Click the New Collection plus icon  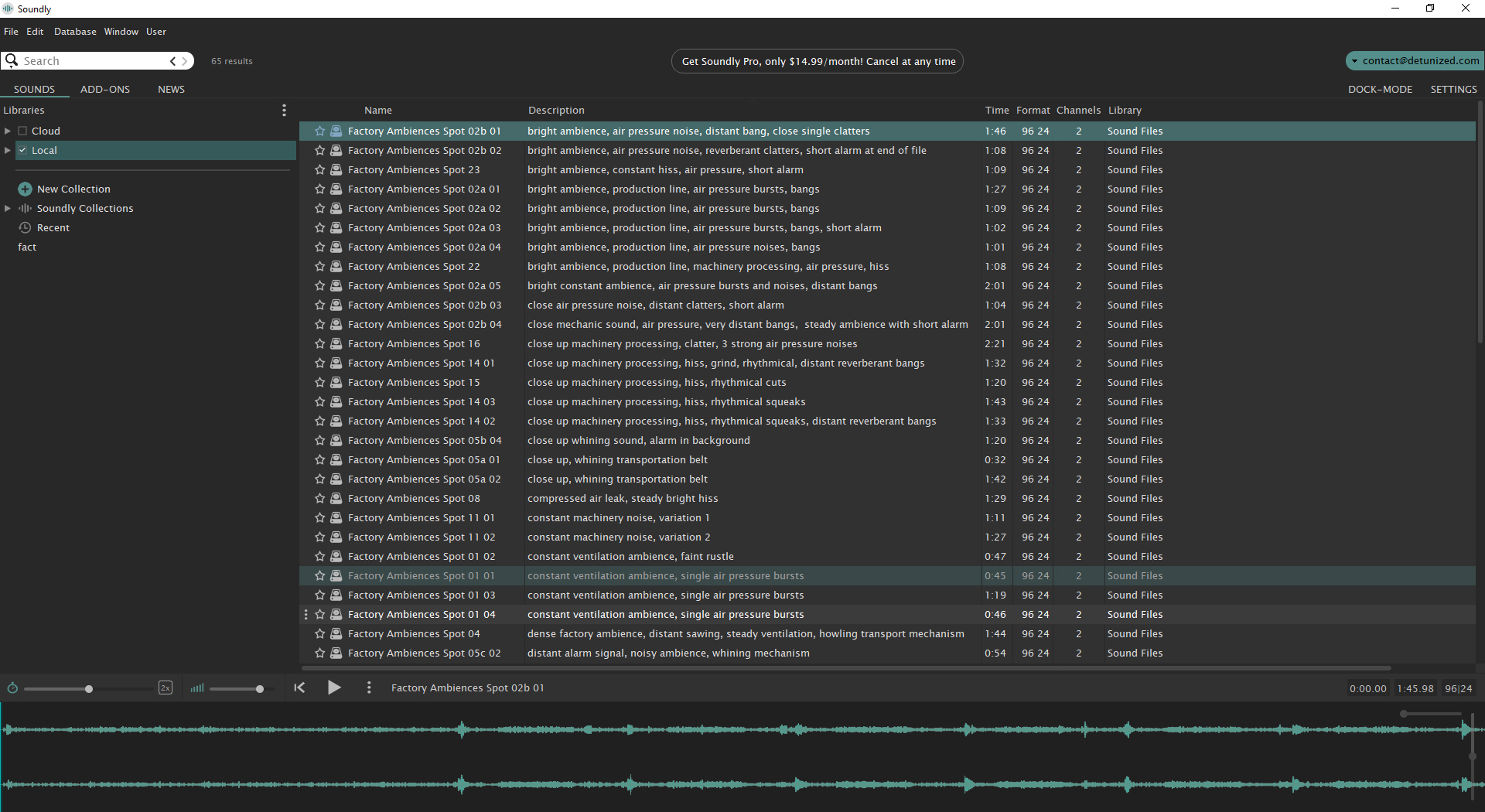tap(25, 189)
